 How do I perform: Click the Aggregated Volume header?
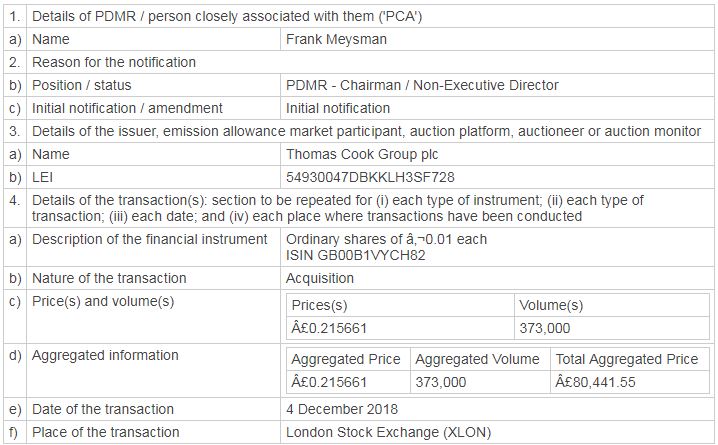(x=477, y=359)
